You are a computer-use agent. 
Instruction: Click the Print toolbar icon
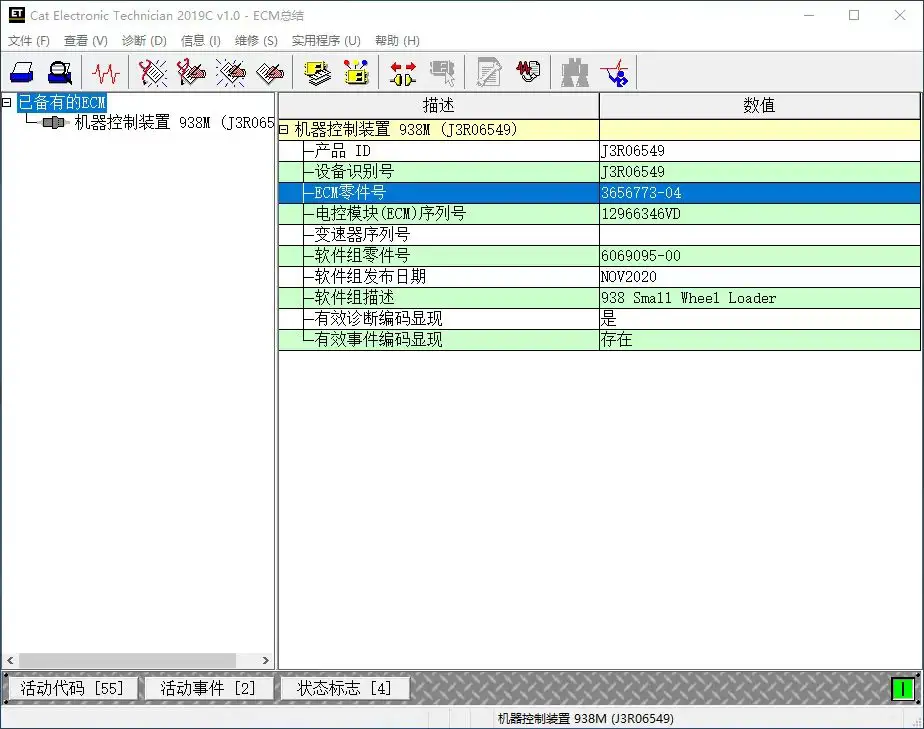(22, 72)
